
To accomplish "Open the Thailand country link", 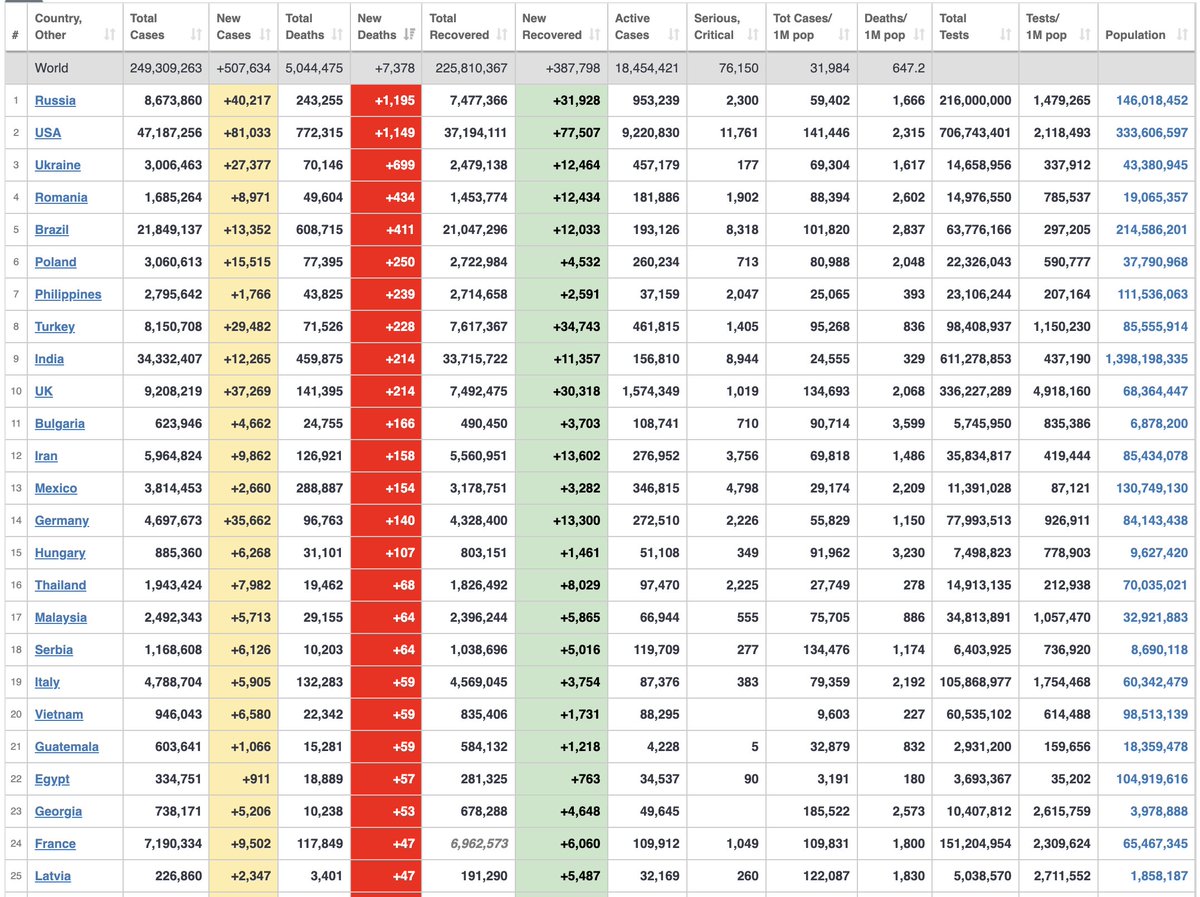I will (x=61, y=585).
